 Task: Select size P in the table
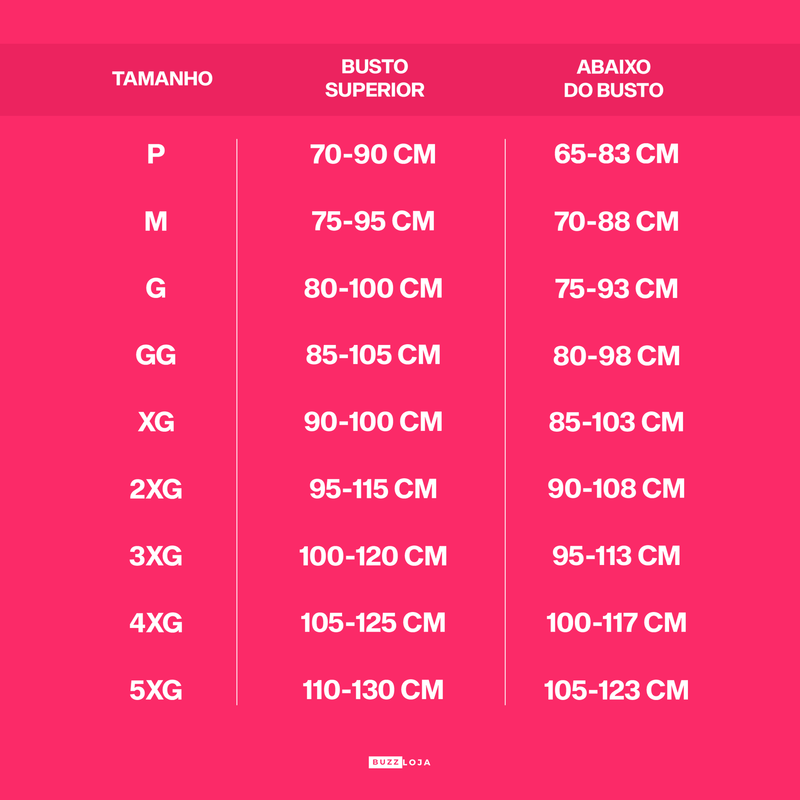pos(156,155)
